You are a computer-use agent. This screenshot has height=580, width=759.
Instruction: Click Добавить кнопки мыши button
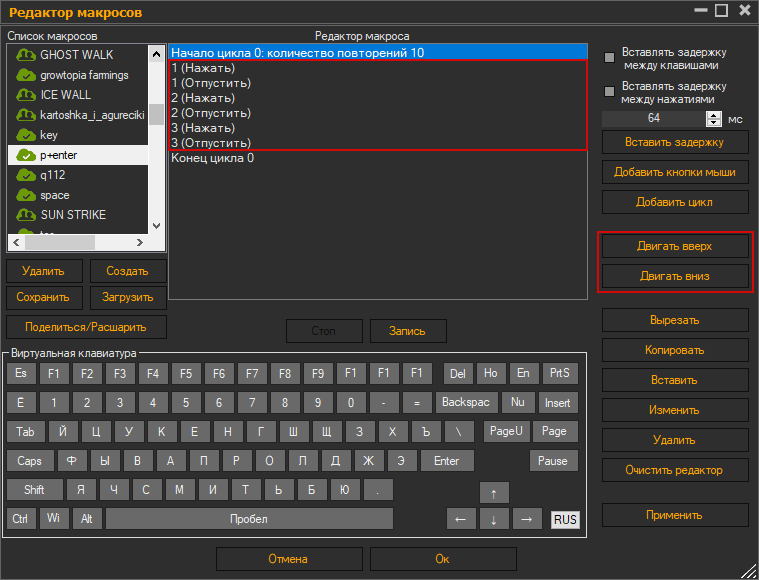pos(675,172)
